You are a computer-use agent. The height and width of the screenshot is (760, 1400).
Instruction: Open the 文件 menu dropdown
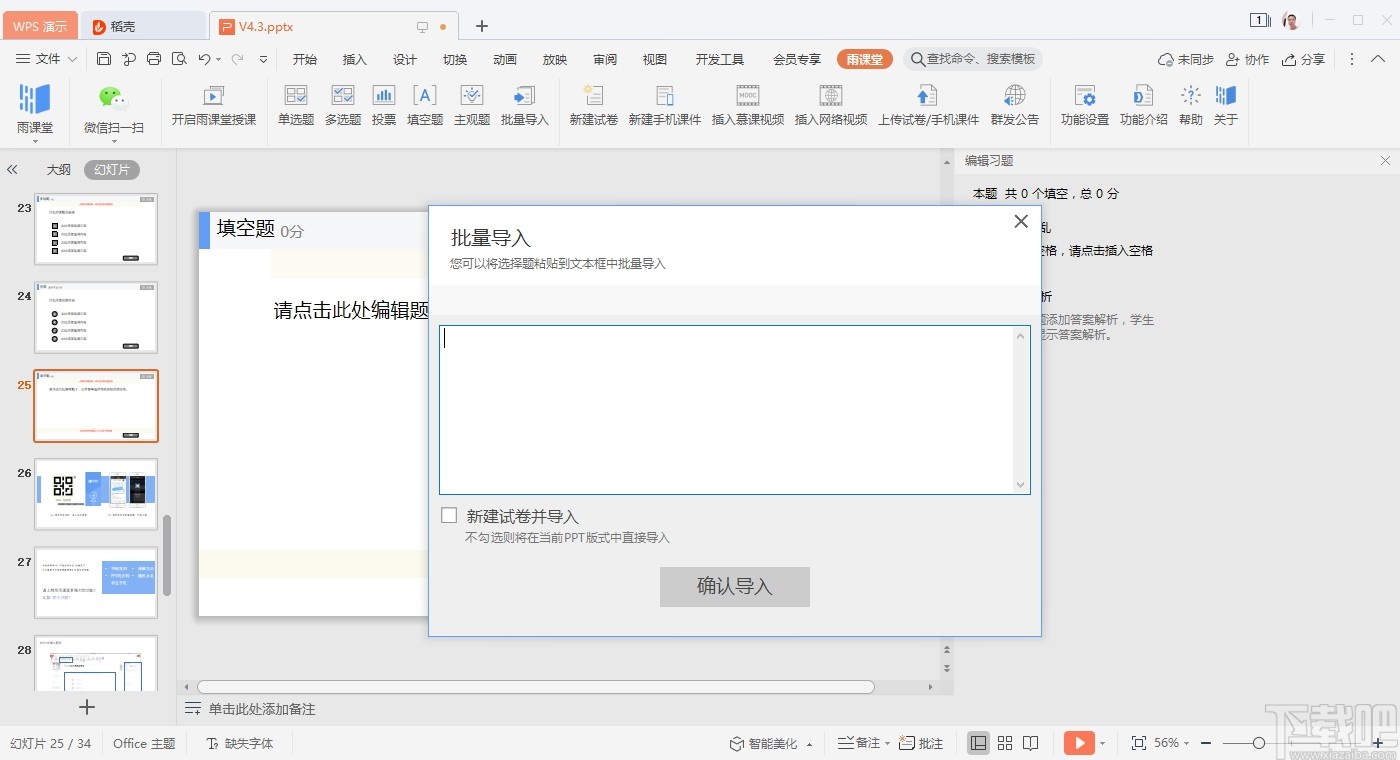[x=47, y=59]
